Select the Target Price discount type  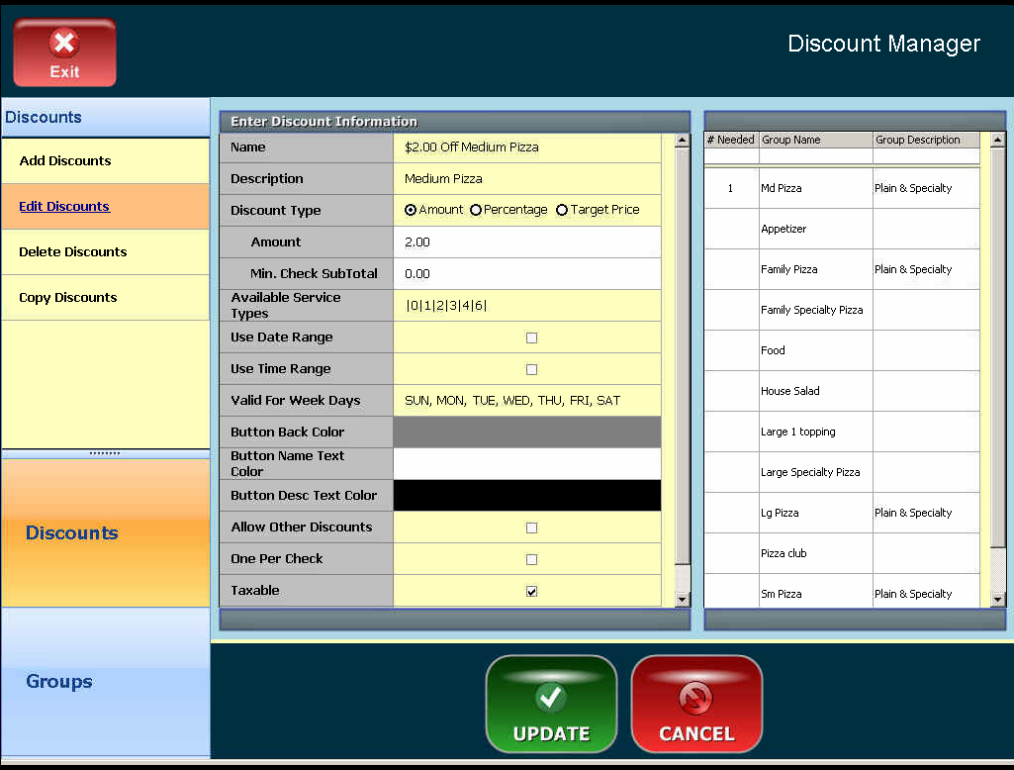coord(562,210)
